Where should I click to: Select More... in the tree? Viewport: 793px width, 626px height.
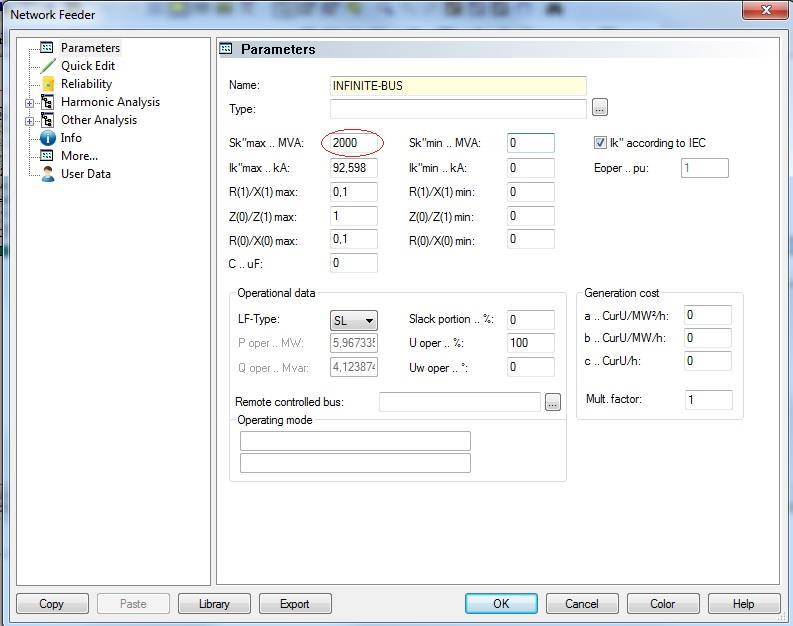pyautogui.click(x=79, y=156)
